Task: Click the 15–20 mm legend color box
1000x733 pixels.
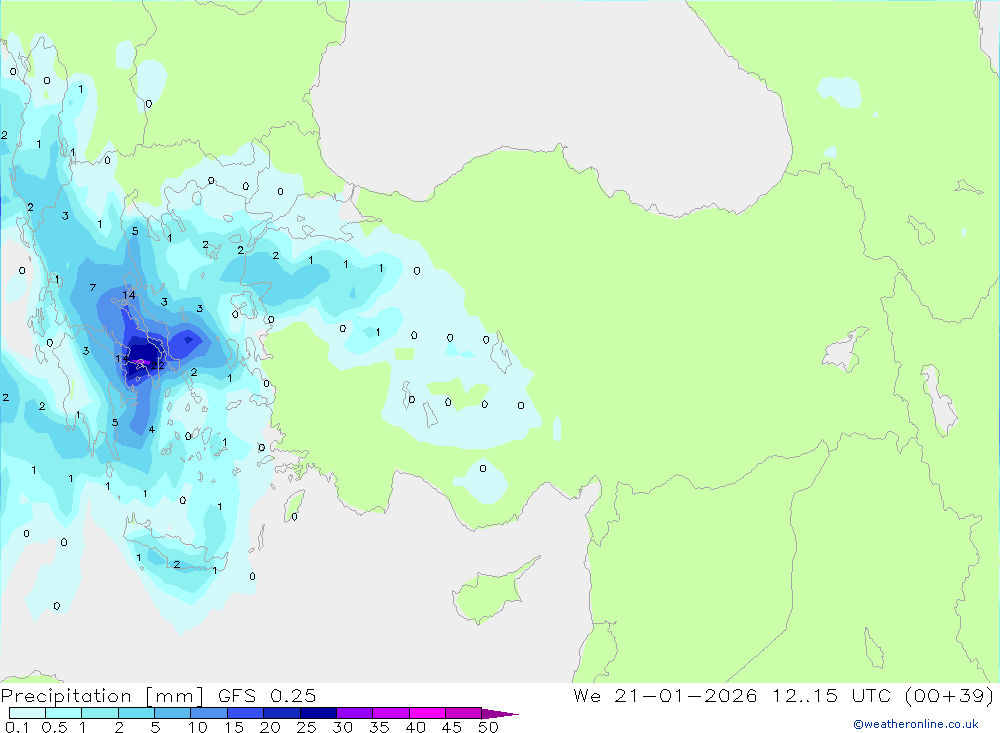Action: (x=246, y=713)
